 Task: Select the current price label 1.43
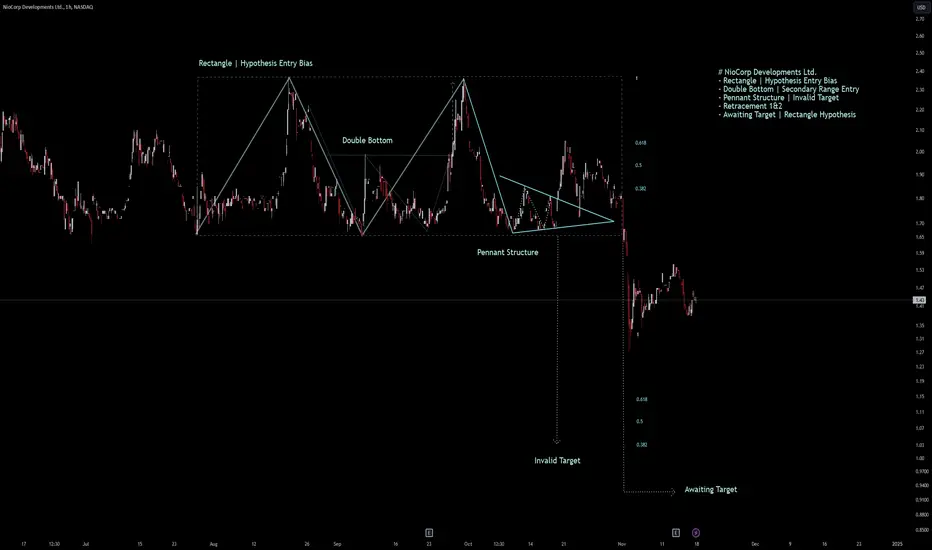(x=920, y=300)
